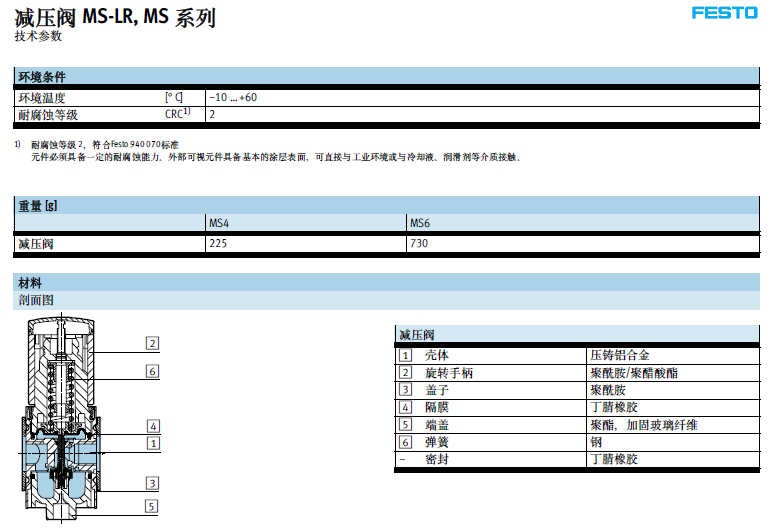
Task: Click the "隔膜" part name
Action: [x=437, y=407]
